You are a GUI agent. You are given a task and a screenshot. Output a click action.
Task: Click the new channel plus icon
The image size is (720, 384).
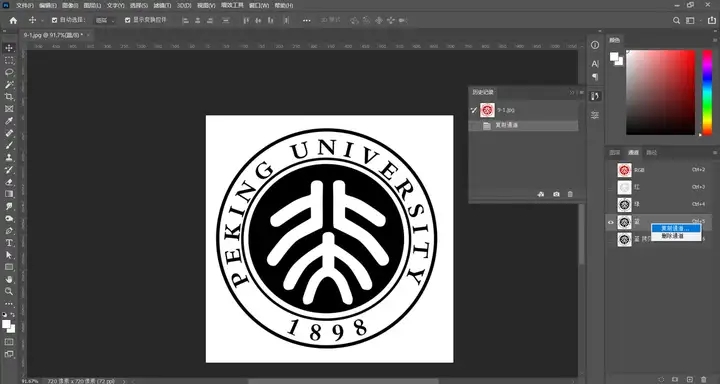click(689, 379)
